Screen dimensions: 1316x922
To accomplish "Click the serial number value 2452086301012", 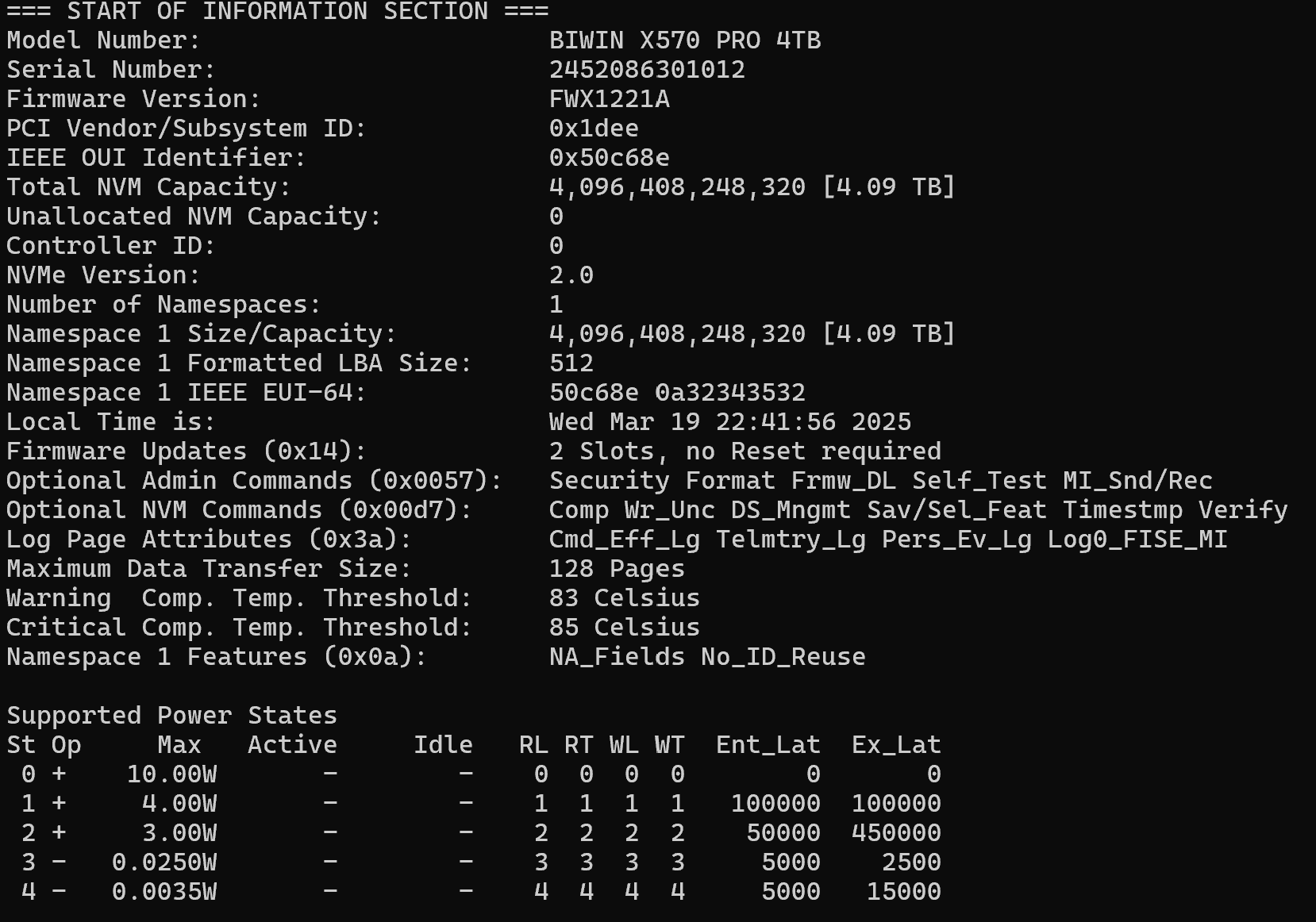I will [647, 70].
